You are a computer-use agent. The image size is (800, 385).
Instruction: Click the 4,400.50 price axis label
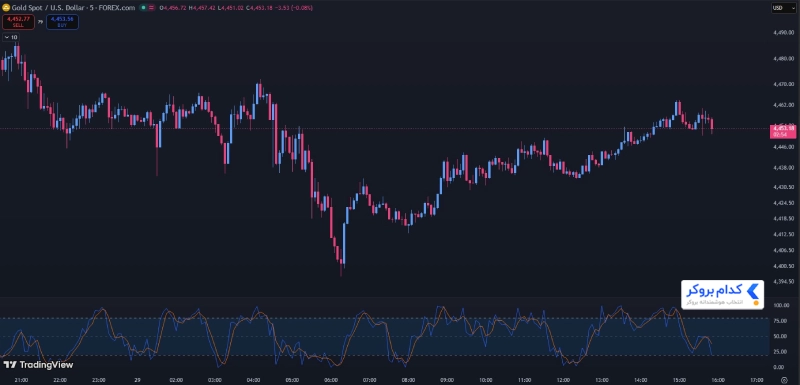coord(783,266)
